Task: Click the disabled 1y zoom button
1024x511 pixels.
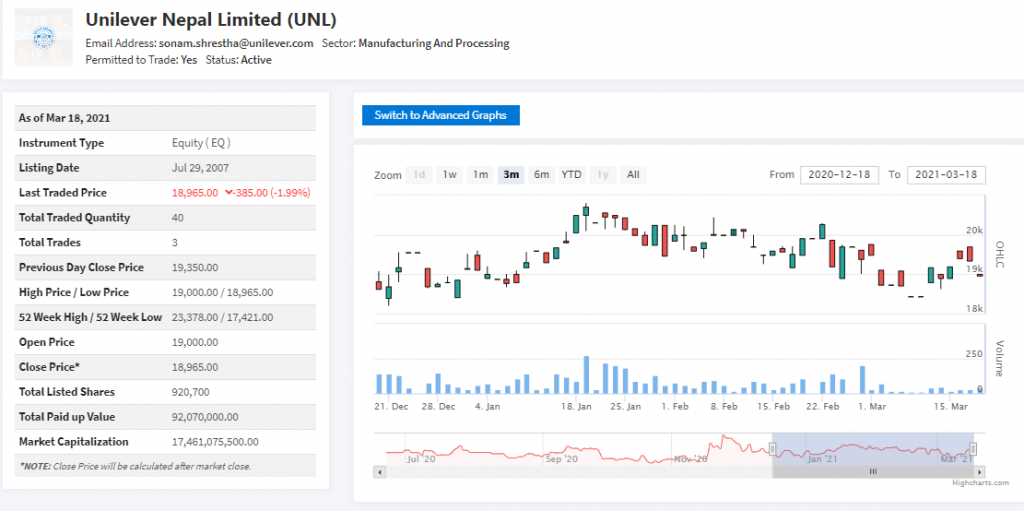Action: pos(603,174)
